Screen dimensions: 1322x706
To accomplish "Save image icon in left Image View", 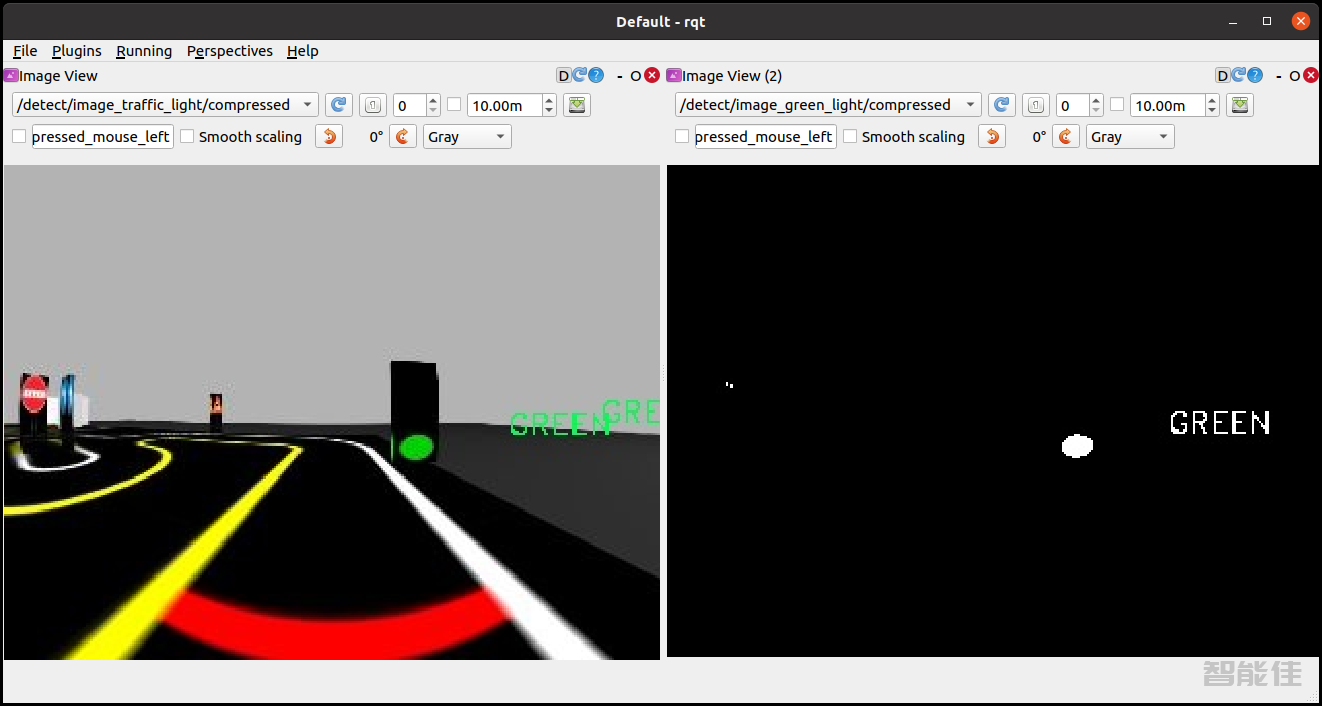I will coord(577,105).
